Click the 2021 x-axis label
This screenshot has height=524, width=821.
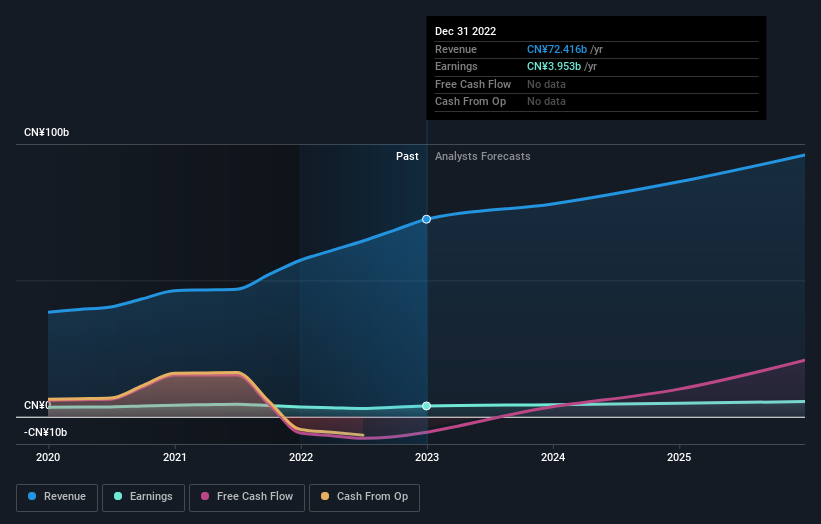174,458
